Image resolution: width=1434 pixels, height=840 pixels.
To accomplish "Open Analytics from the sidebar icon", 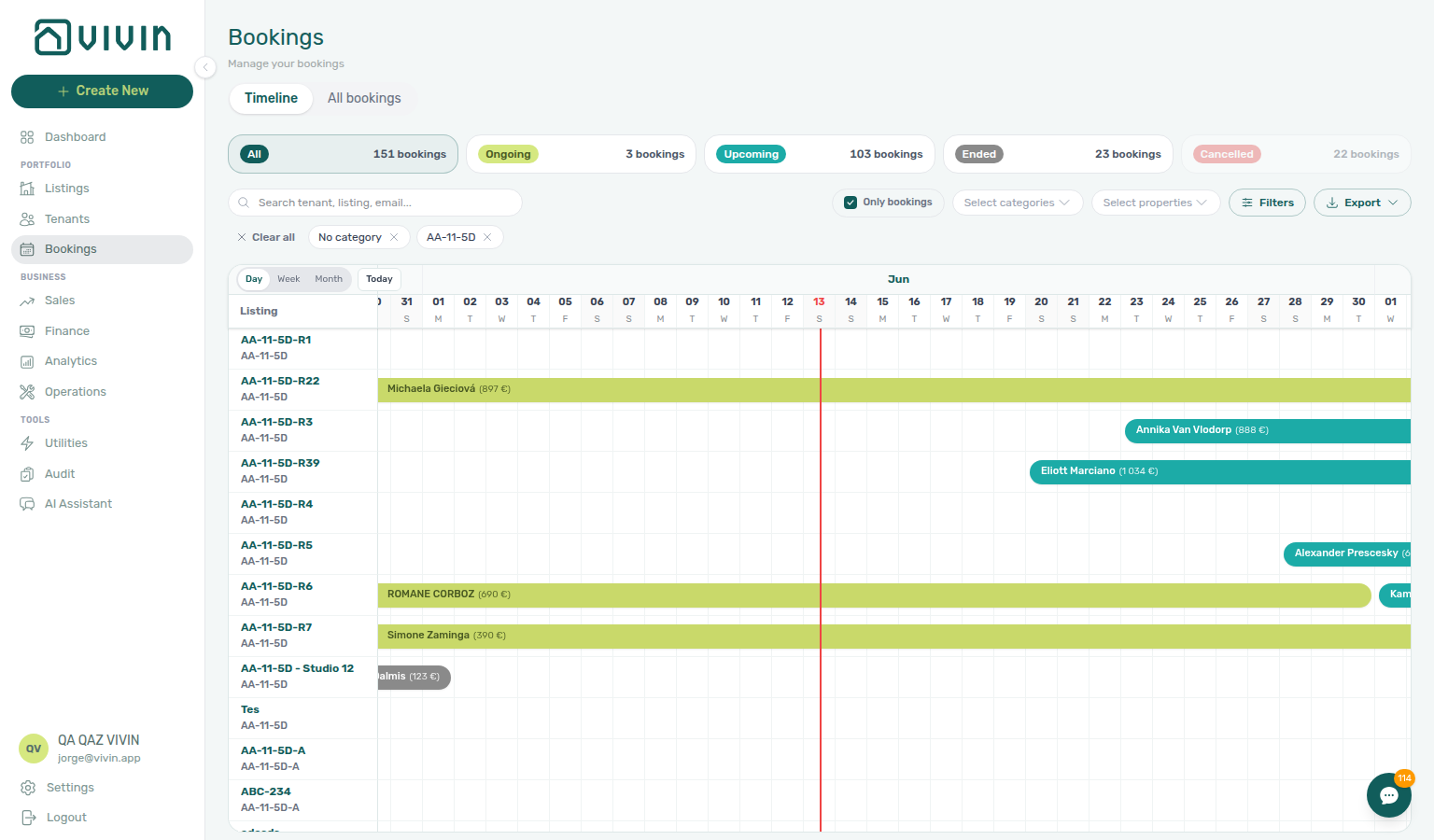I will pyautogui.click(x=27, y=361).
